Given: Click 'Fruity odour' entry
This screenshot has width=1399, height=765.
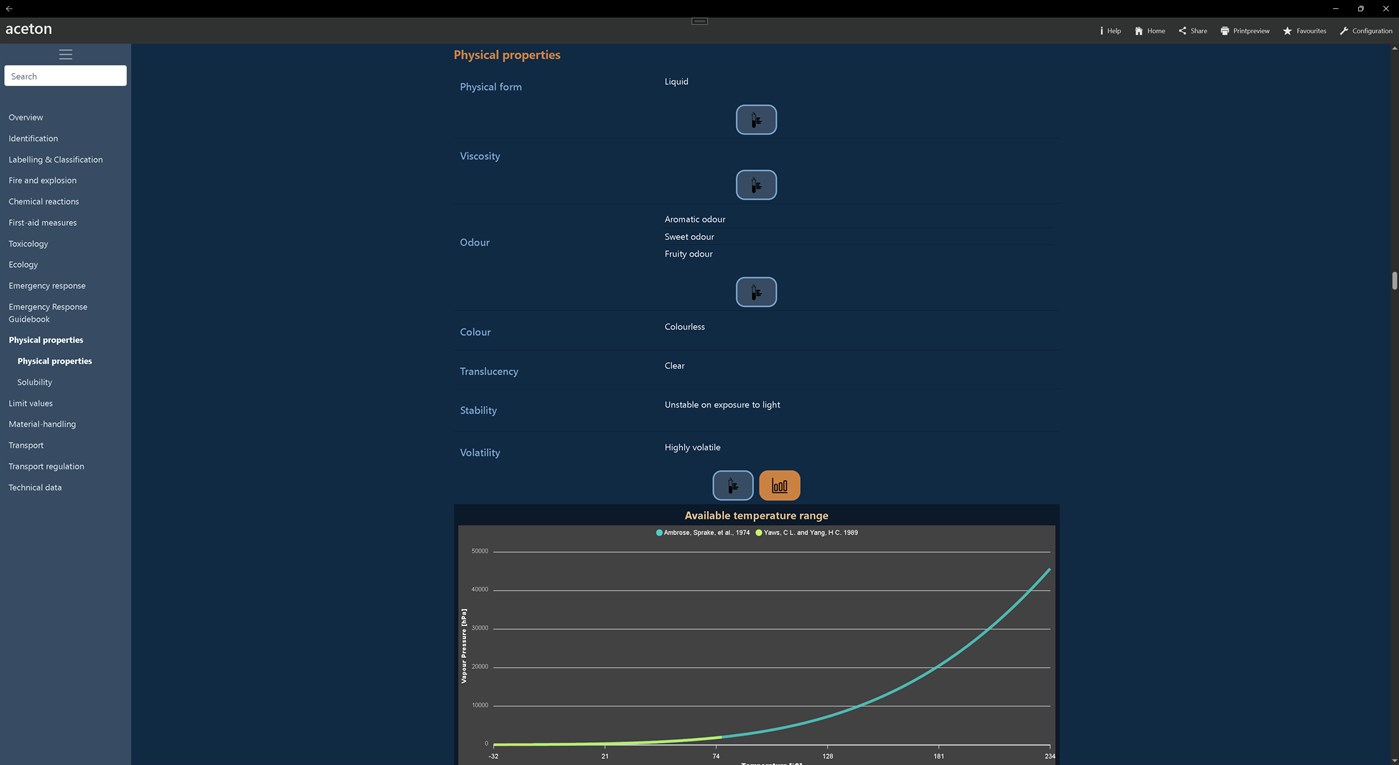Looking at the screenshot, I should click(688, 254).
